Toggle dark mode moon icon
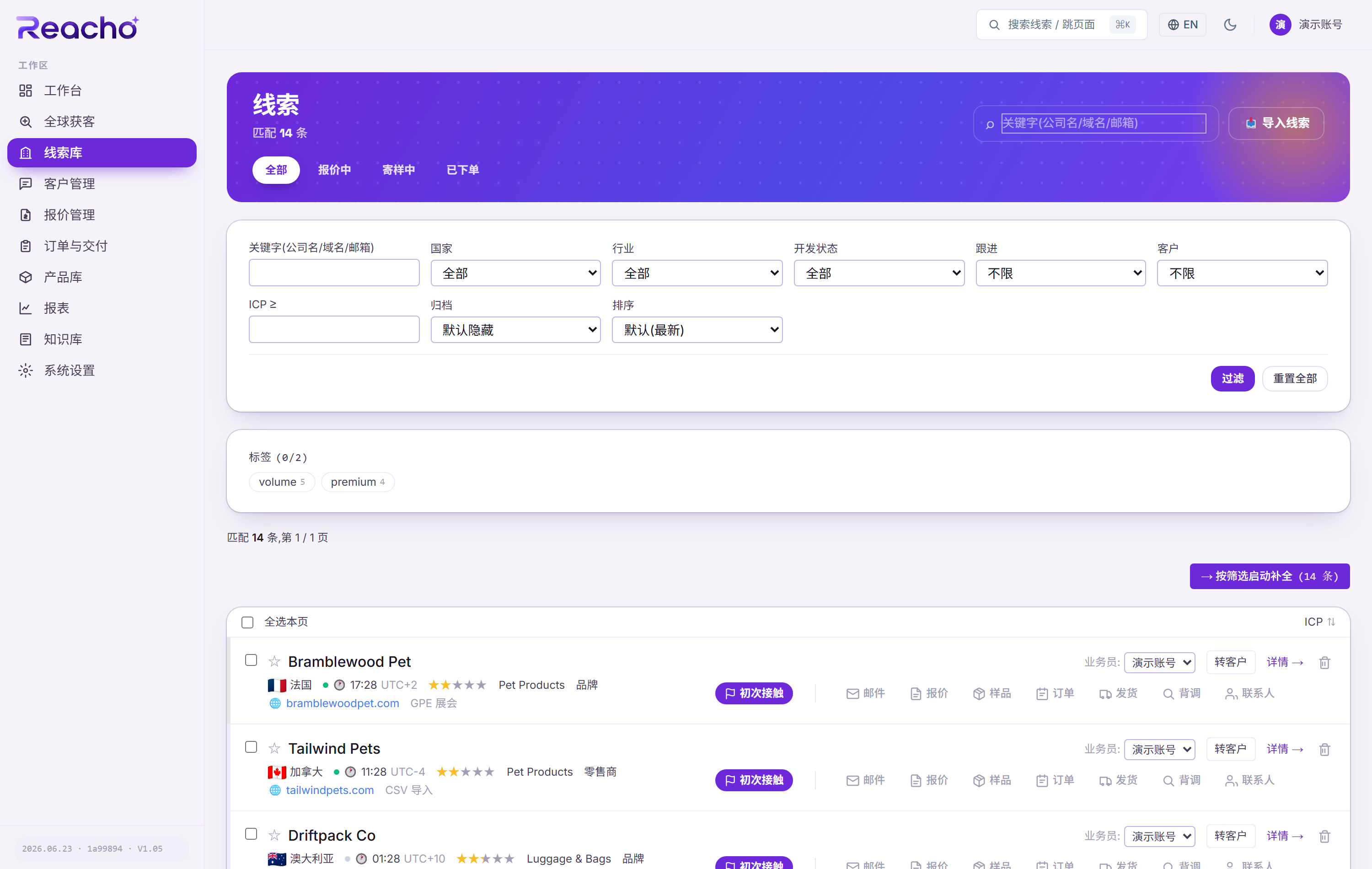Image resolution: width=1372 pixels, height=869 pixels. coord(1230,25)
